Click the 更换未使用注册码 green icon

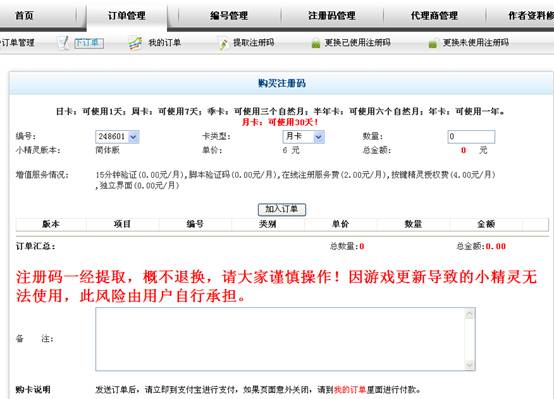click(x=432, y=44)
